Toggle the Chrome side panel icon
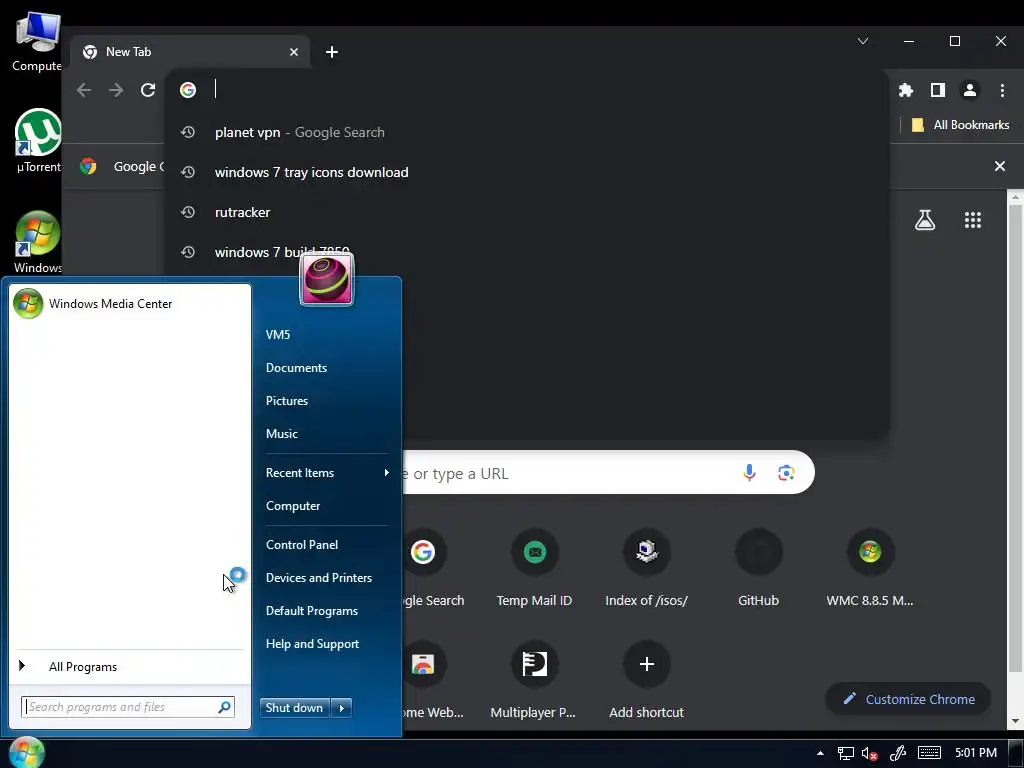This screenshot has height=768, width=1024. [x=938, y=90]
